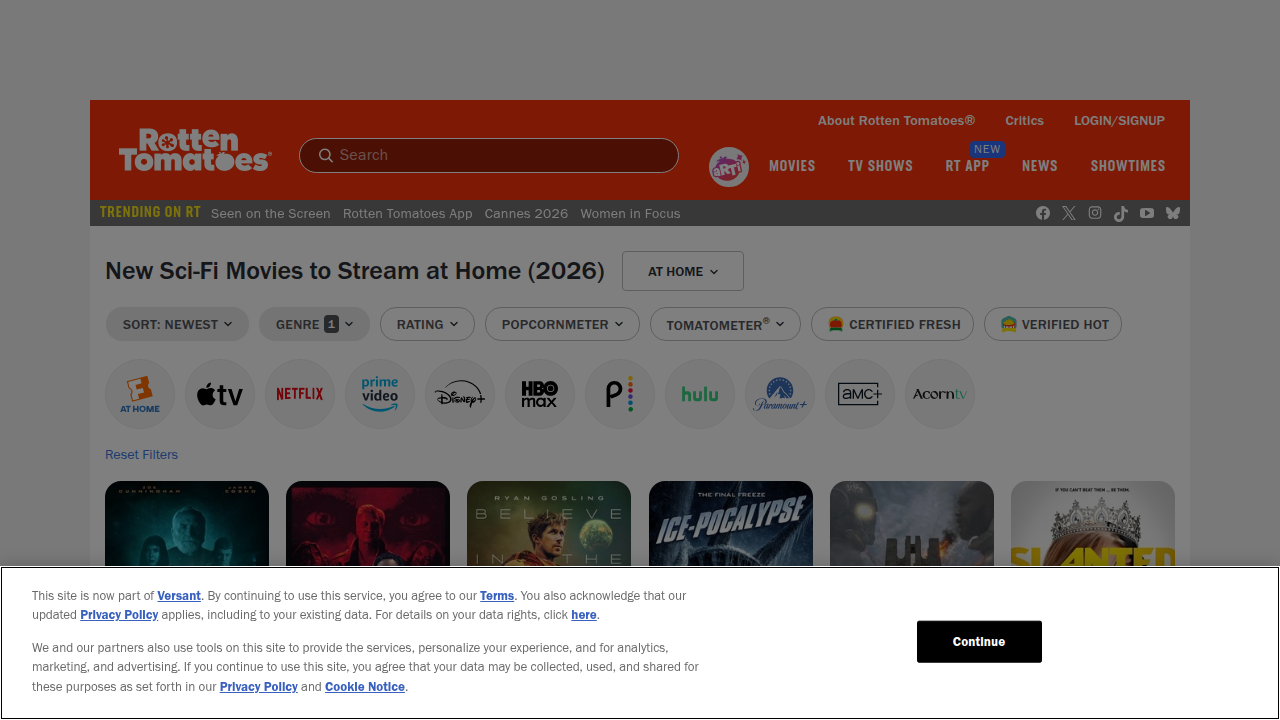Filter by Fandango At Home service
1280x720 pixels.
140,394
